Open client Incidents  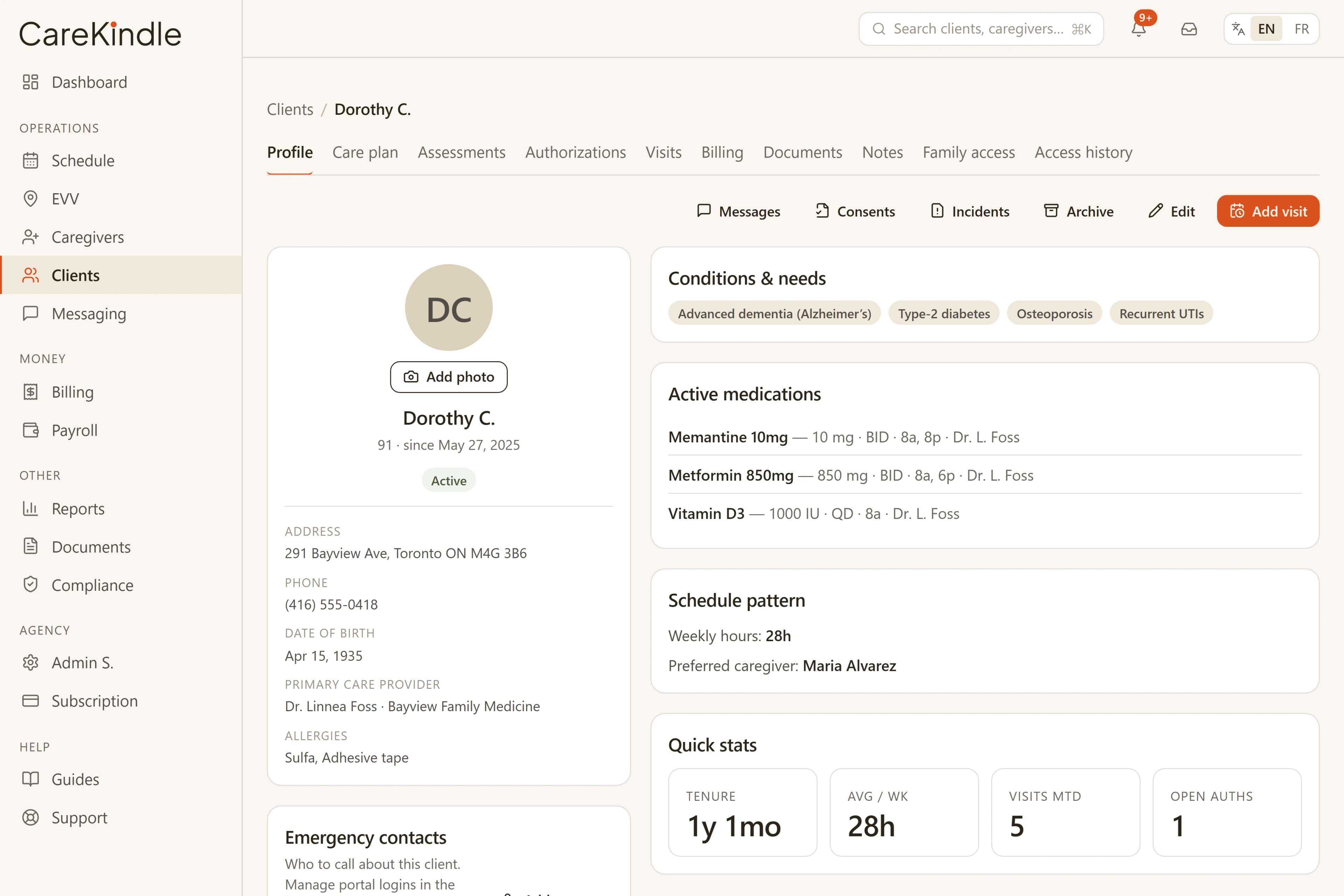pos(970,211)
